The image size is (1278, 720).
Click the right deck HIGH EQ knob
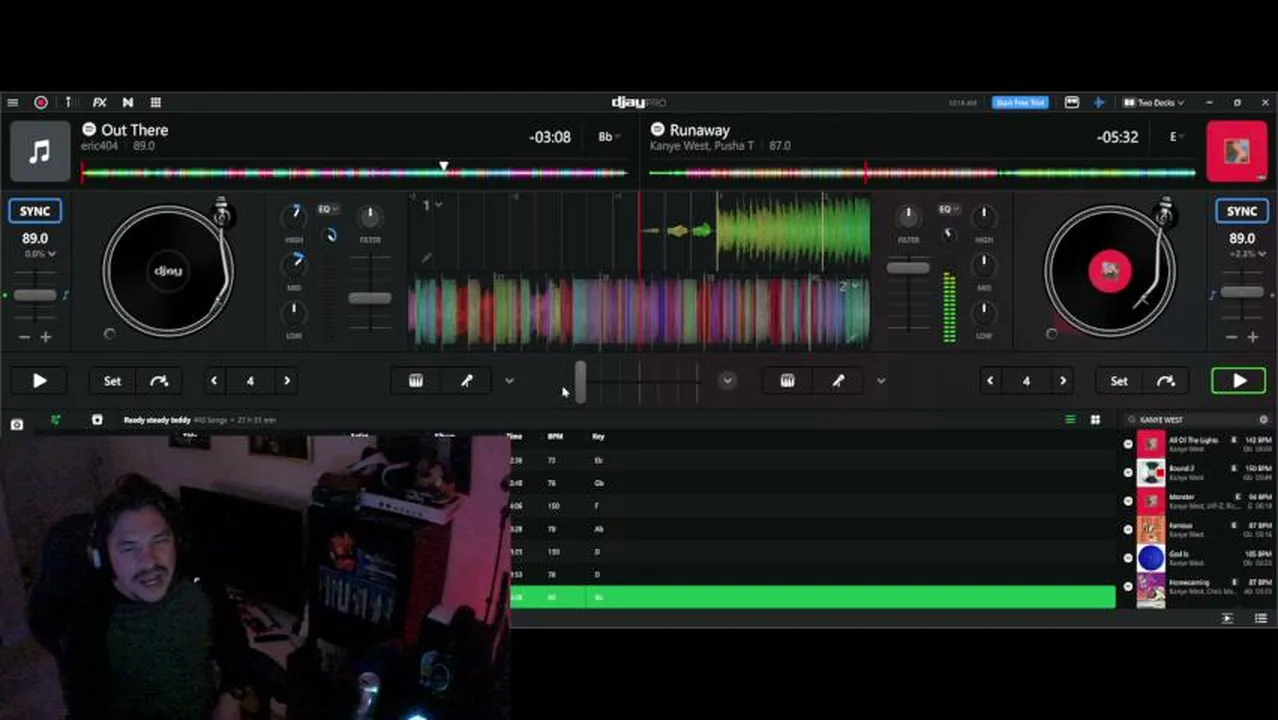point(984,215)
